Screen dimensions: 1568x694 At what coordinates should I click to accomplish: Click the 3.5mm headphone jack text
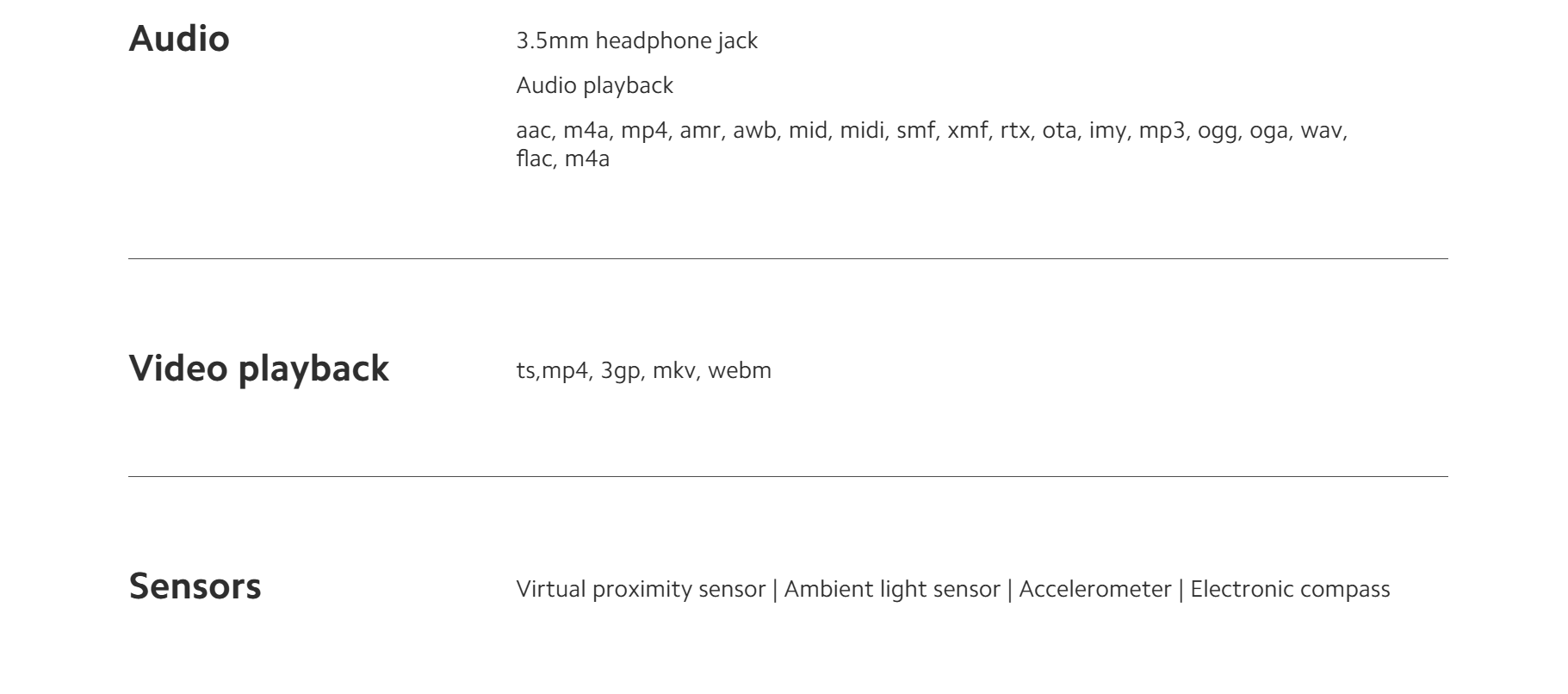636,41
